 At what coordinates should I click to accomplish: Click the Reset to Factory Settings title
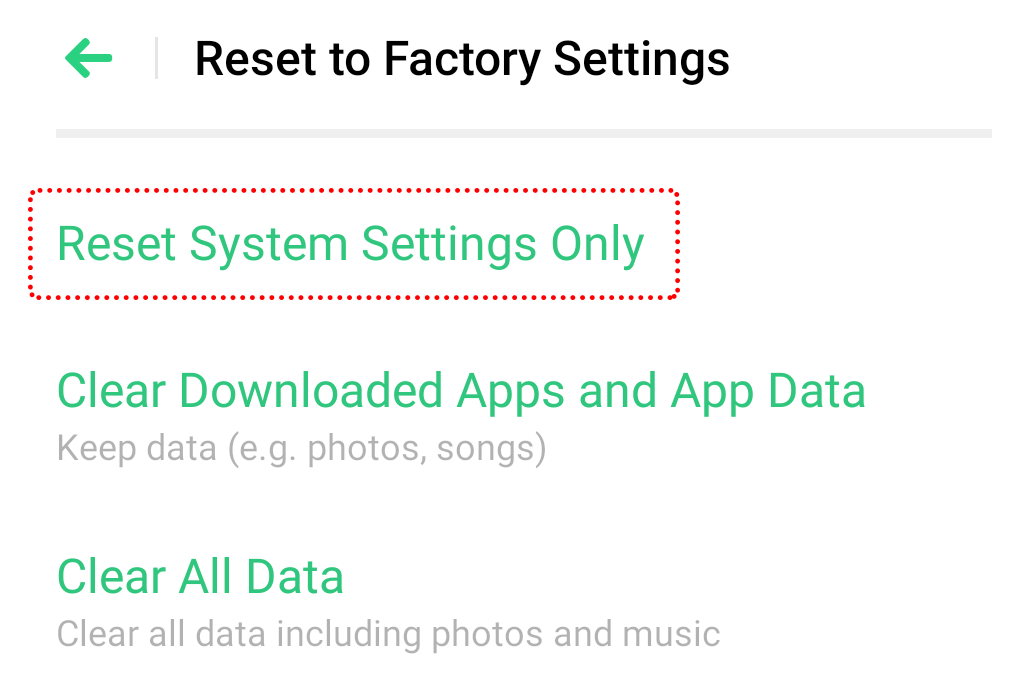pos(462,59)
